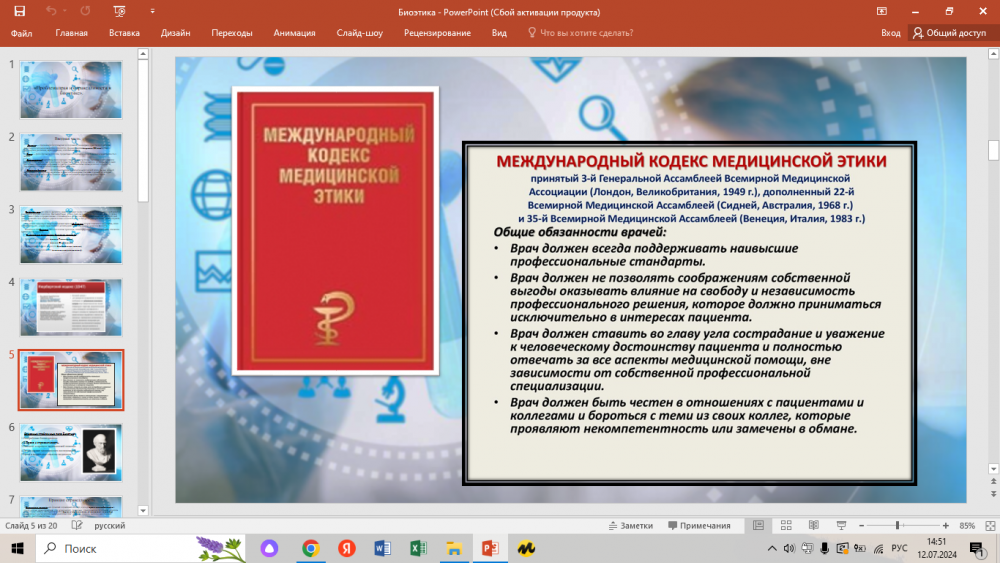Go to previous slide double-arrow button
1000x563 pixels.
pos(993,482)
